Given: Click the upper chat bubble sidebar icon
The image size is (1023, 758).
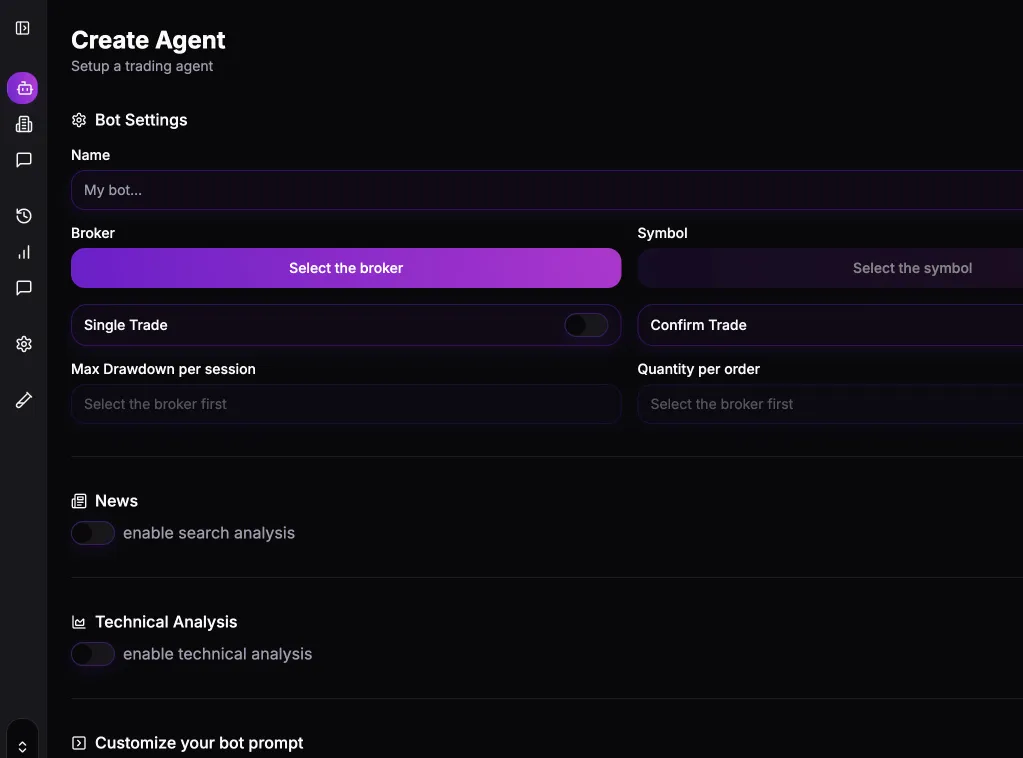Looking at the screenshot, I should pyautogui.click(x=24, y=160).
